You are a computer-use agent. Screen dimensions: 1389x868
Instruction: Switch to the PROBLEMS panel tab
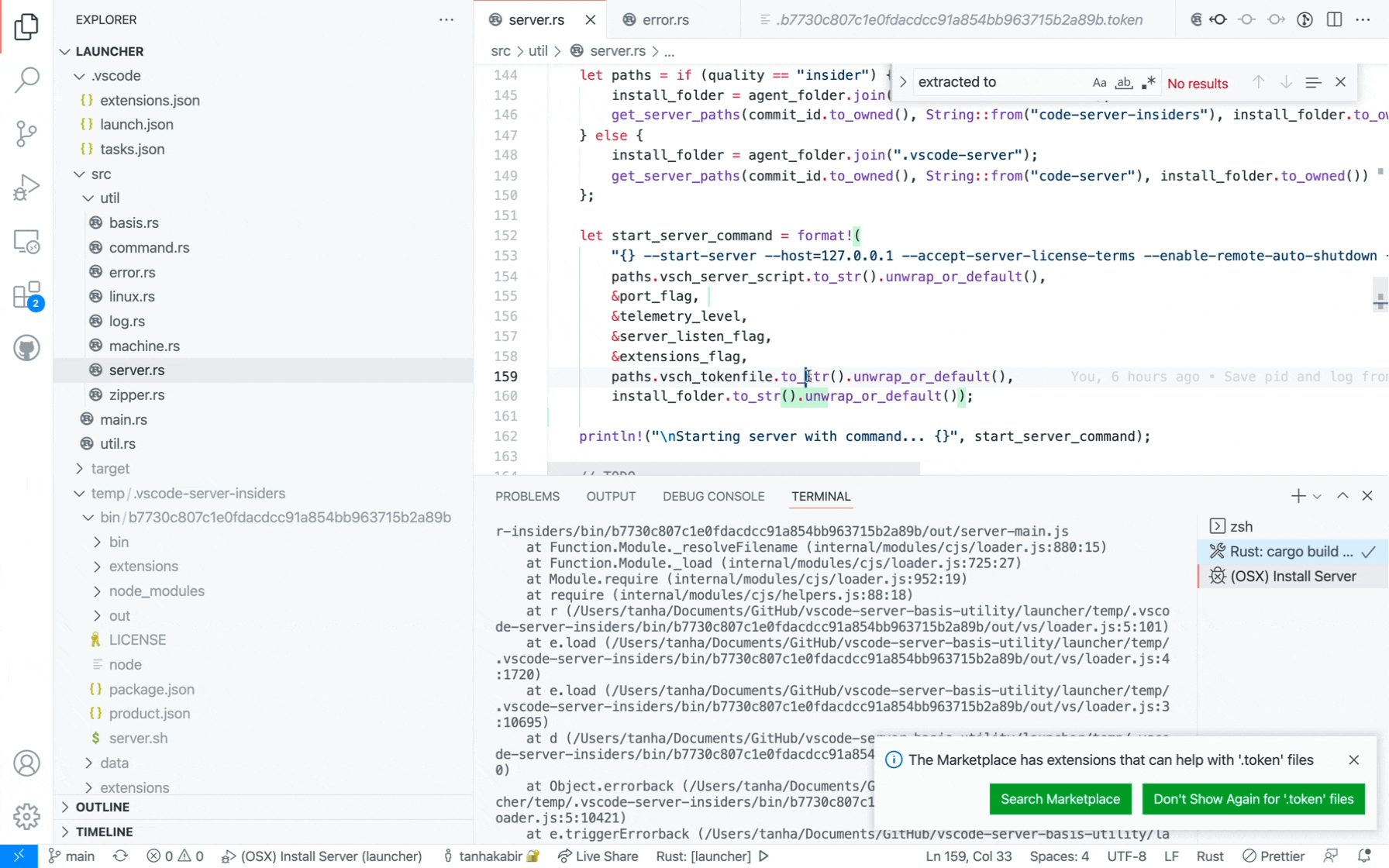[x=527, y=497]
